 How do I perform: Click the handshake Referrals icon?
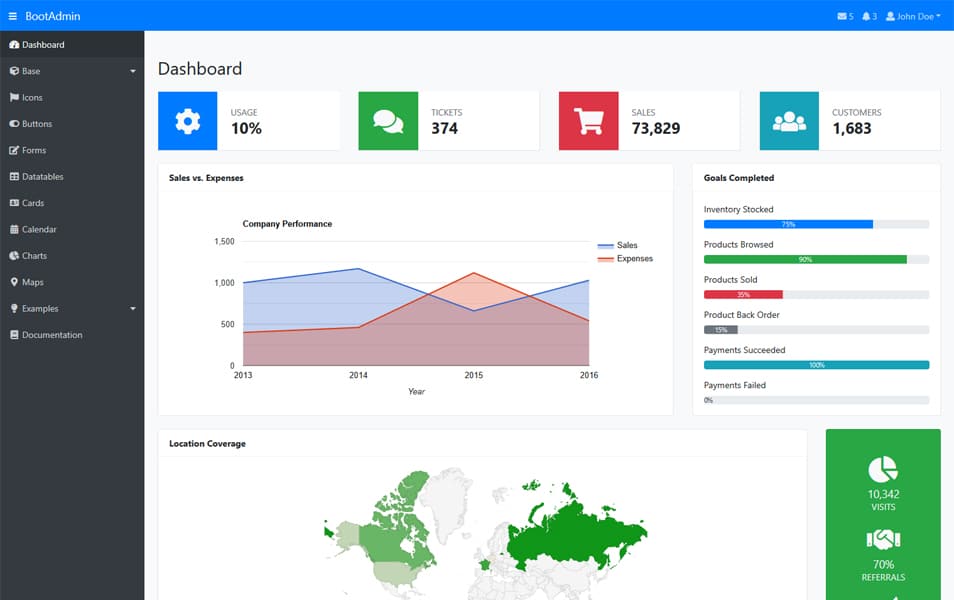[x=883, y=540]
